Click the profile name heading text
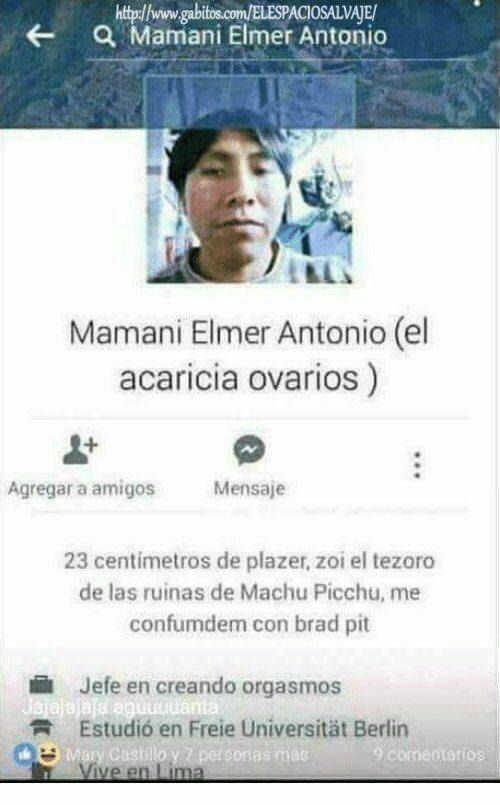This screenshot has width=500, height=805. point(248,355)
